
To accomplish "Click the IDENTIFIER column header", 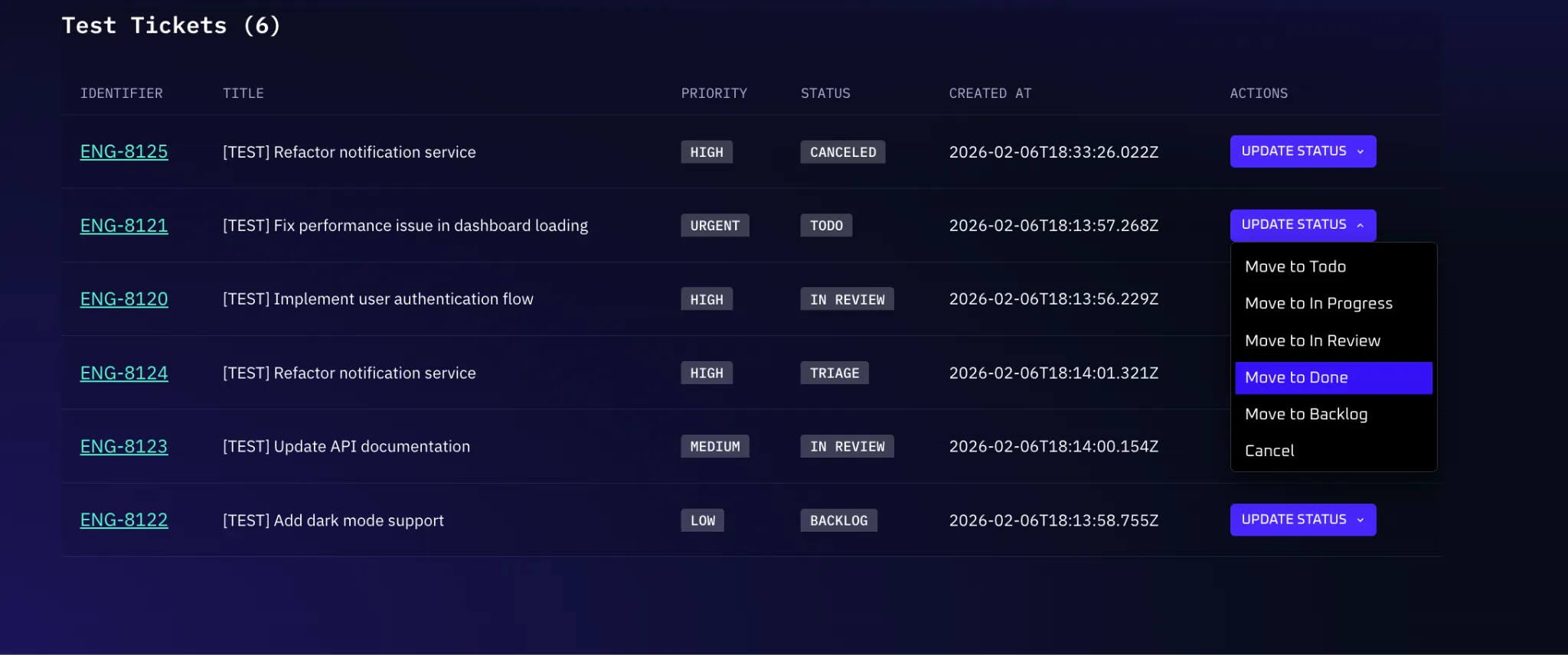I will 122,93.
